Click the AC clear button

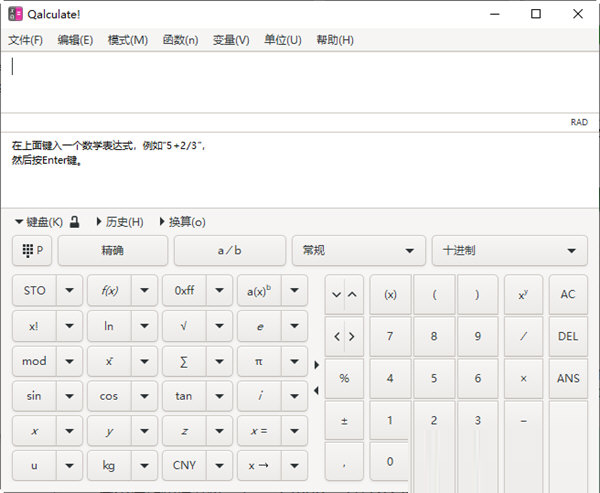568,295
